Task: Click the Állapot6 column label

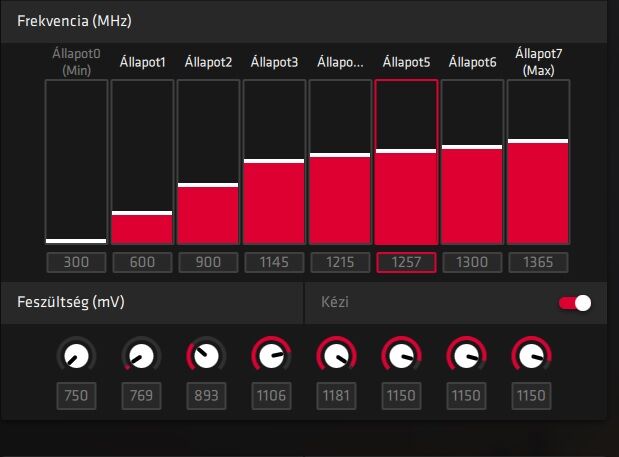Action: (x=472, y=62)
